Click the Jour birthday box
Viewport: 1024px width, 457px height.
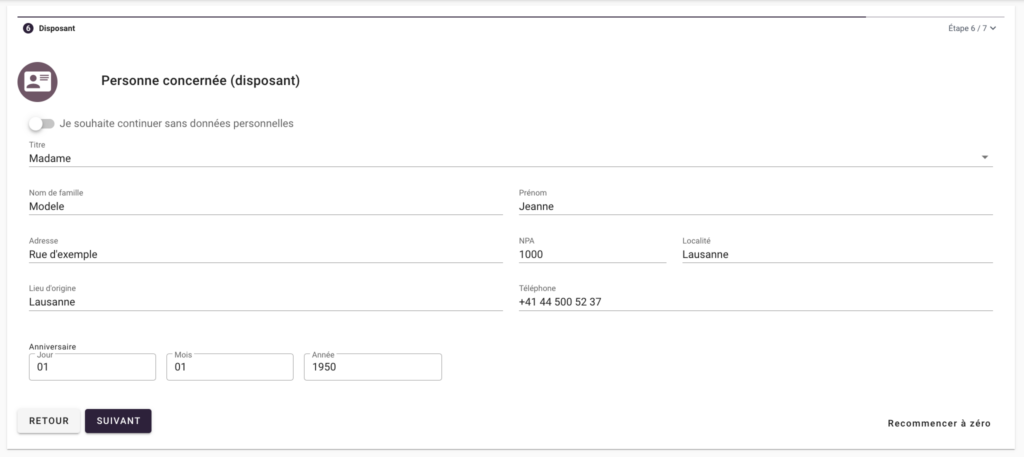[x=93, y=367]
